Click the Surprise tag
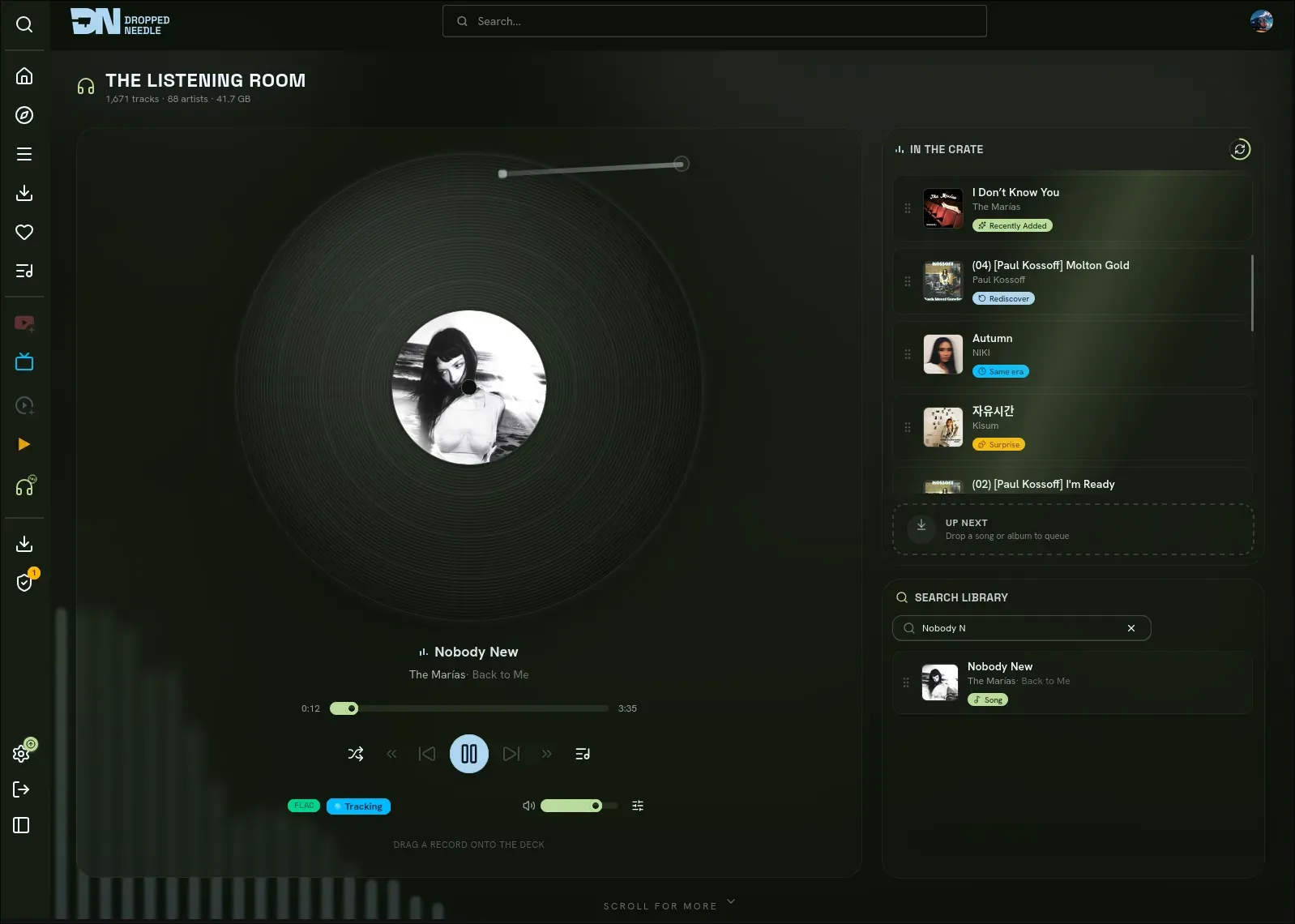The height and width of the screenshot is (924, 1295). click(x=998, y=445)
